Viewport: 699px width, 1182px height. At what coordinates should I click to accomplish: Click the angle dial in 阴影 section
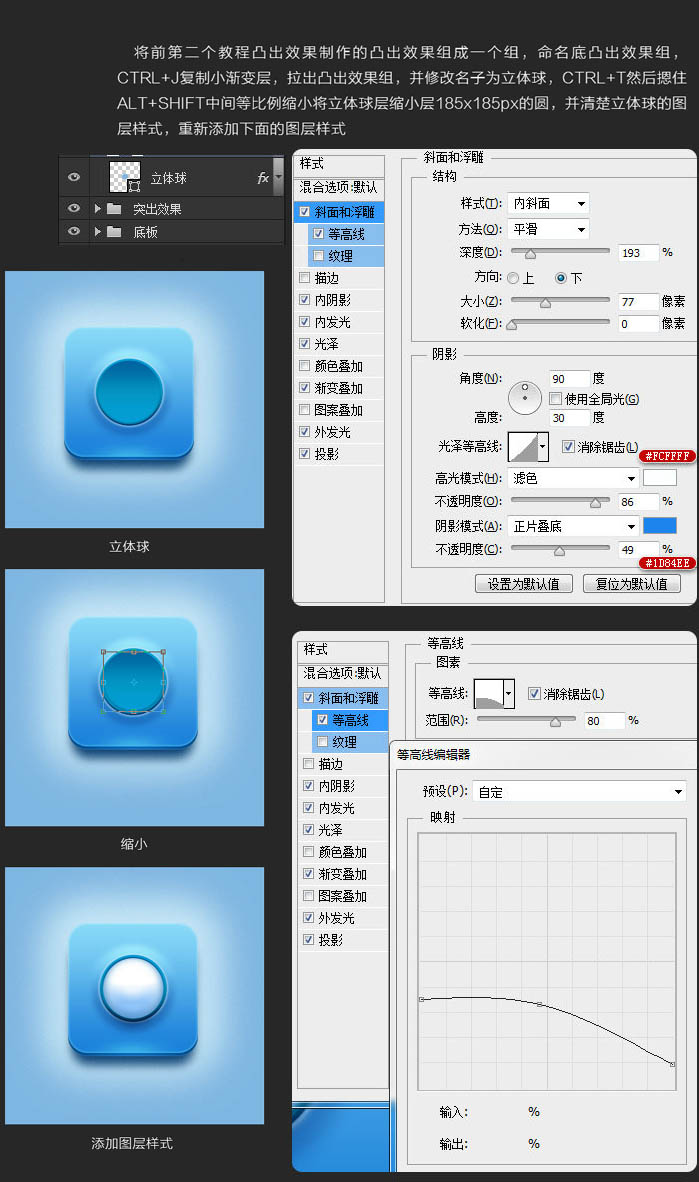[525, 398]
